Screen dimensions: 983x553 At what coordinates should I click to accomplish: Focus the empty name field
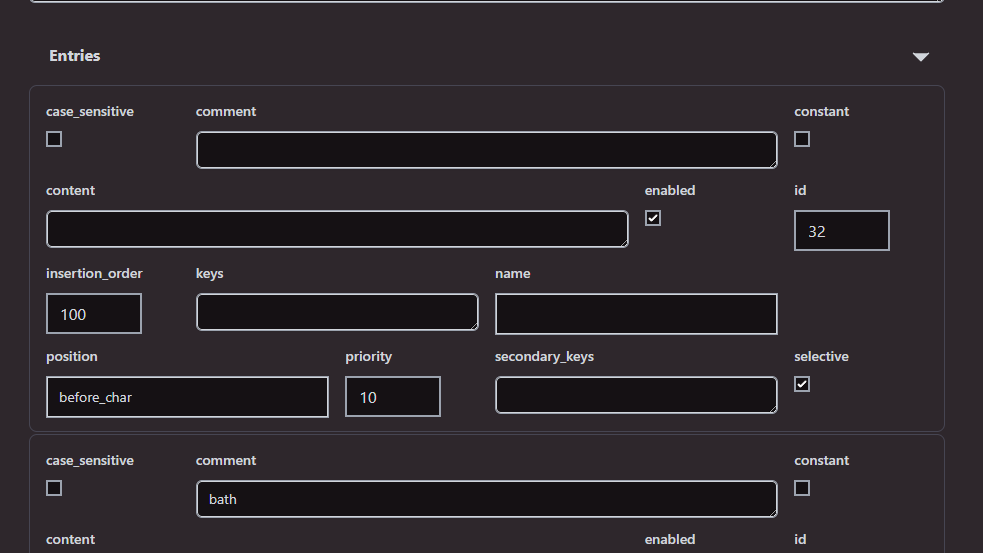(636, 313)
